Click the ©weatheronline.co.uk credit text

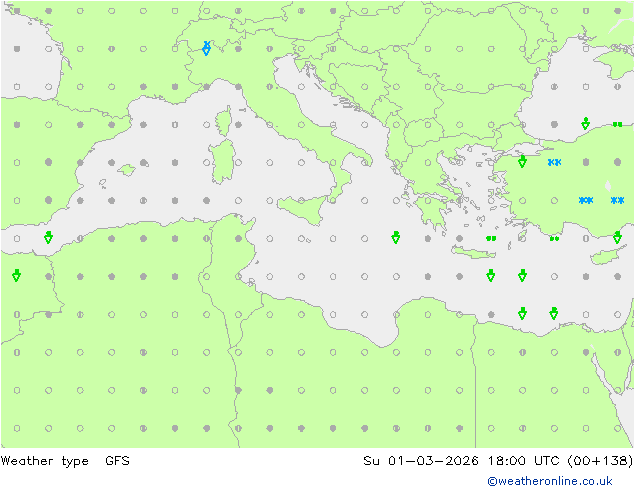[549, 481]
